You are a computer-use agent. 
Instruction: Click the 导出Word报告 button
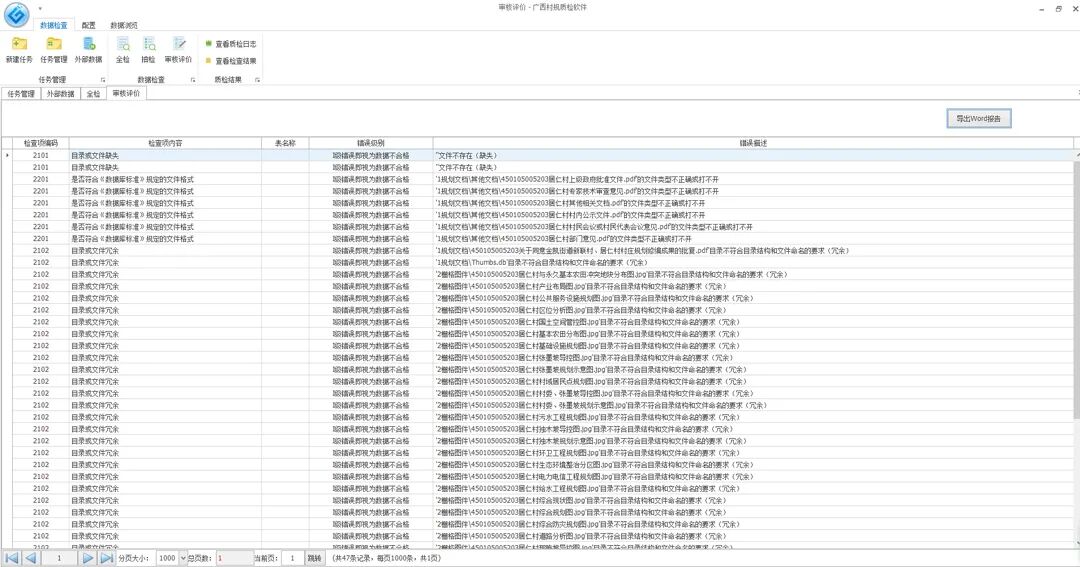coord(979,118)
